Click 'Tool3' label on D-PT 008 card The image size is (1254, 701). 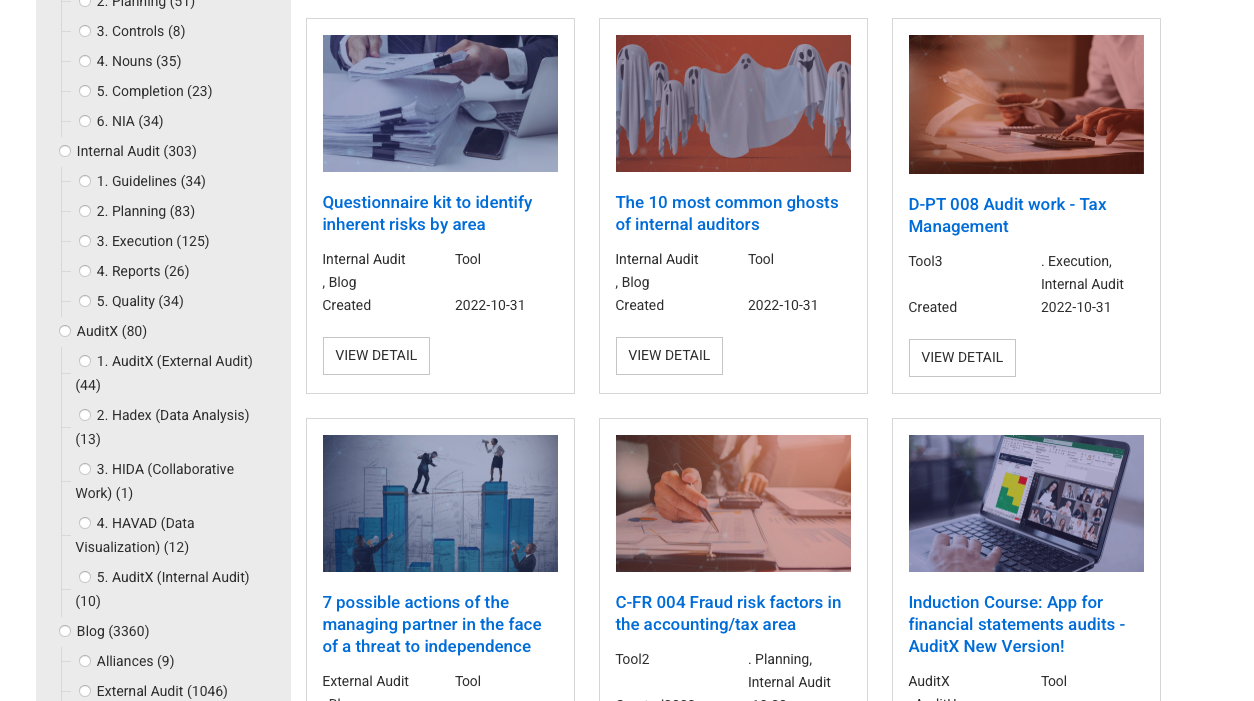[x=925, y=261]
